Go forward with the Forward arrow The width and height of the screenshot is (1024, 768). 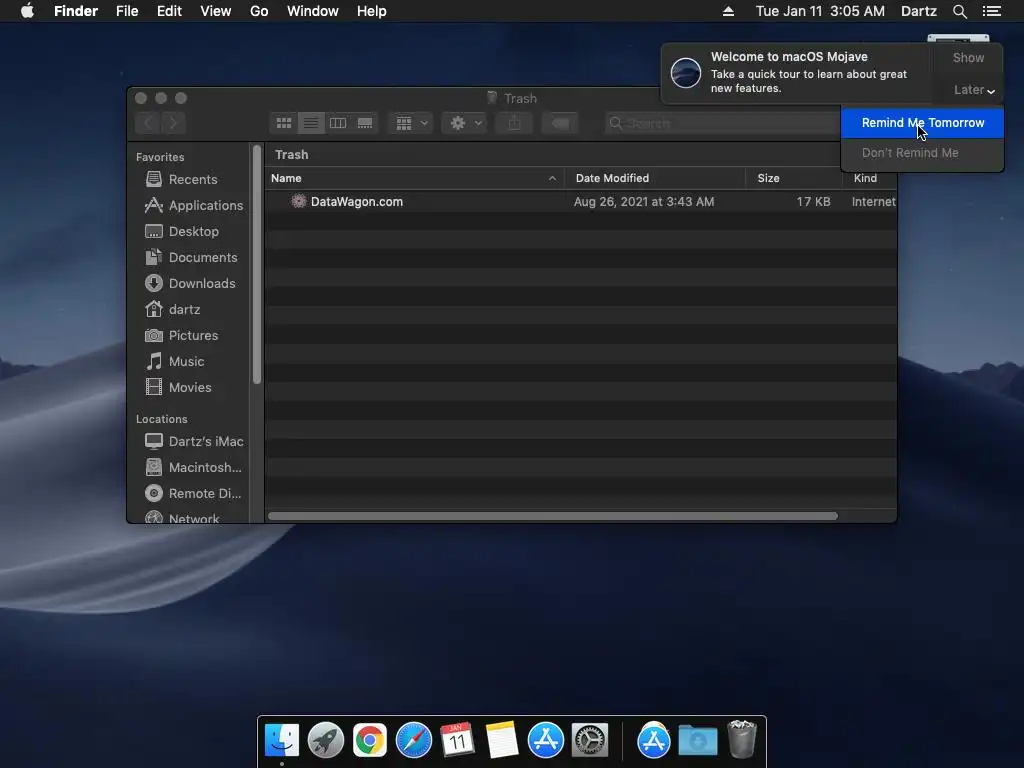(173, 123)
